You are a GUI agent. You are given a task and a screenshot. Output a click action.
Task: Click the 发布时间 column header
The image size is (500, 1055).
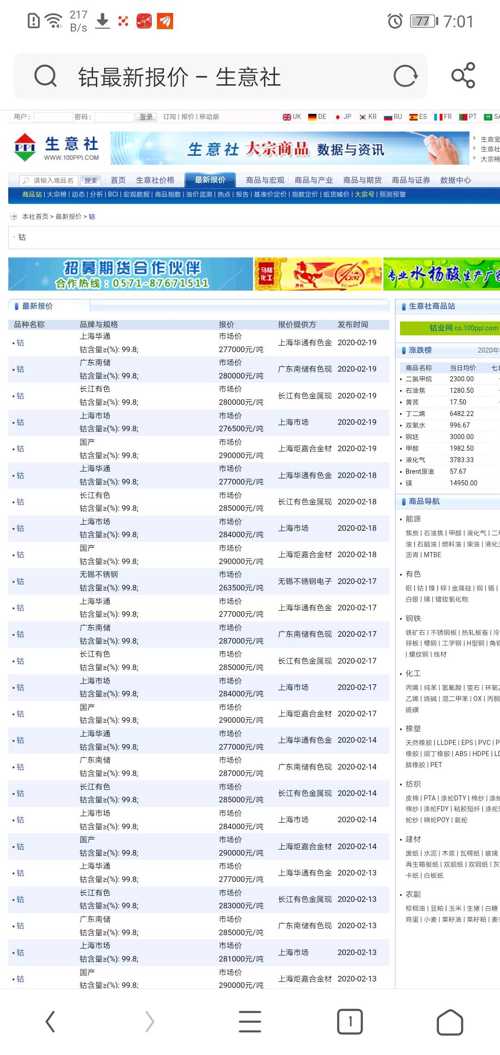click(x=353, y=324)
